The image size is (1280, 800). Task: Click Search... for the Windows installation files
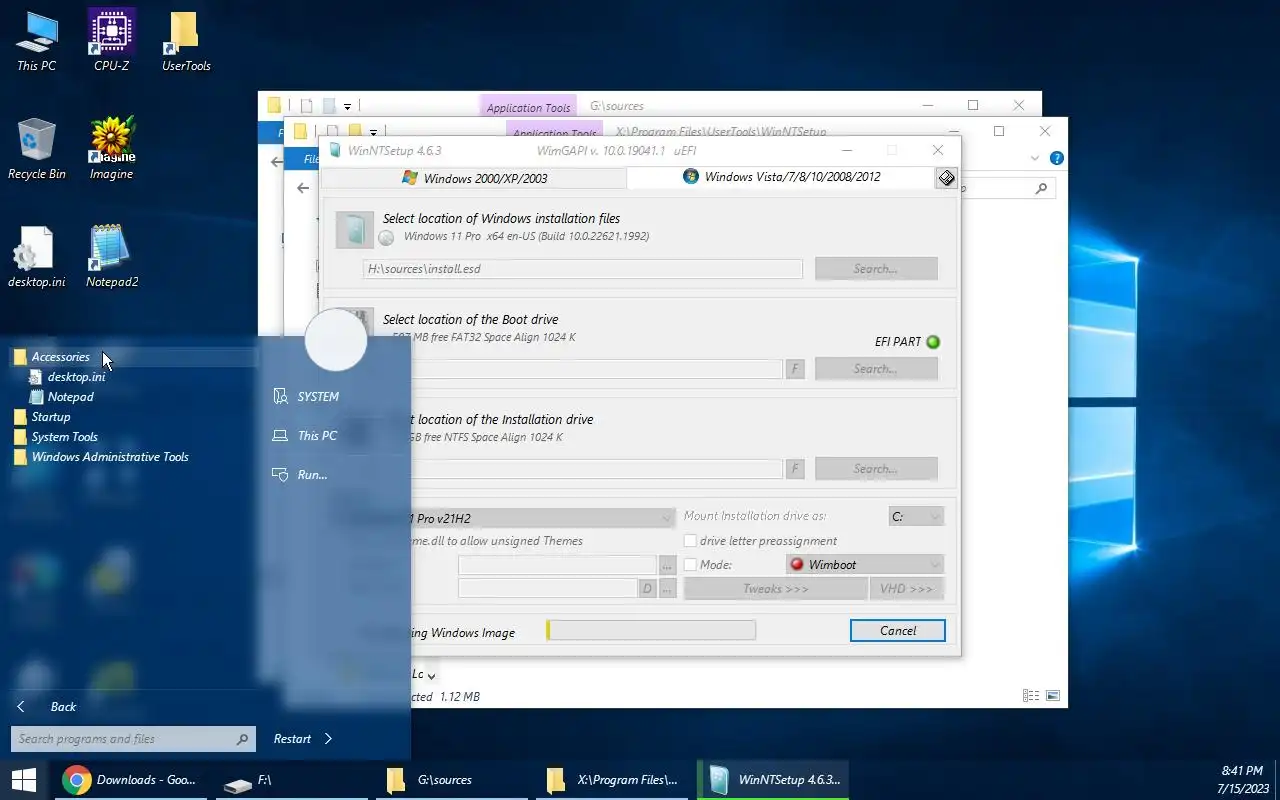click(x=876, y=269)
